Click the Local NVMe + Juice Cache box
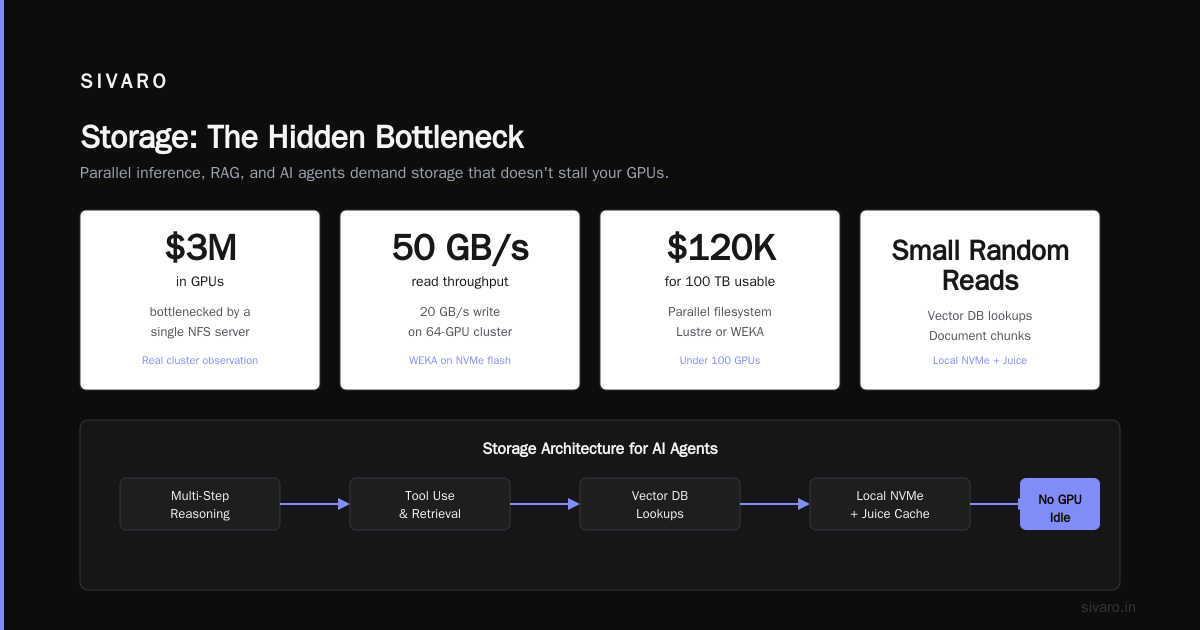 click(x=890, y=504)
